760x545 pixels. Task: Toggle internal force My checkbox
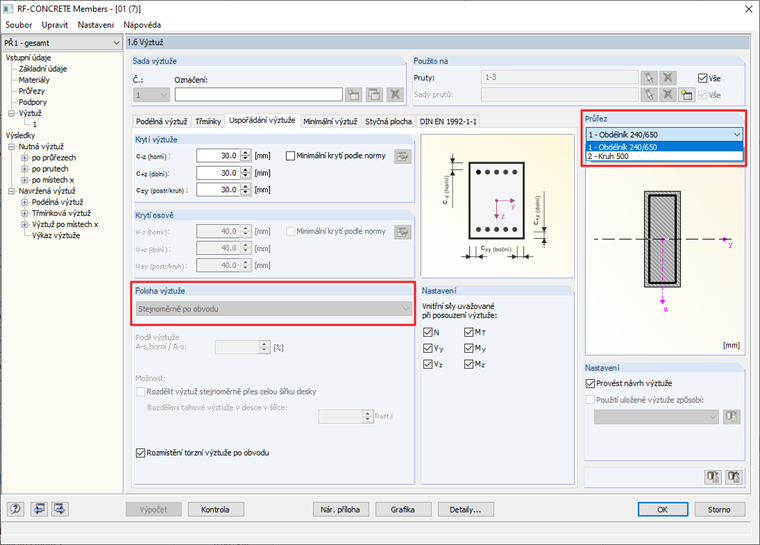coord(469,348)
